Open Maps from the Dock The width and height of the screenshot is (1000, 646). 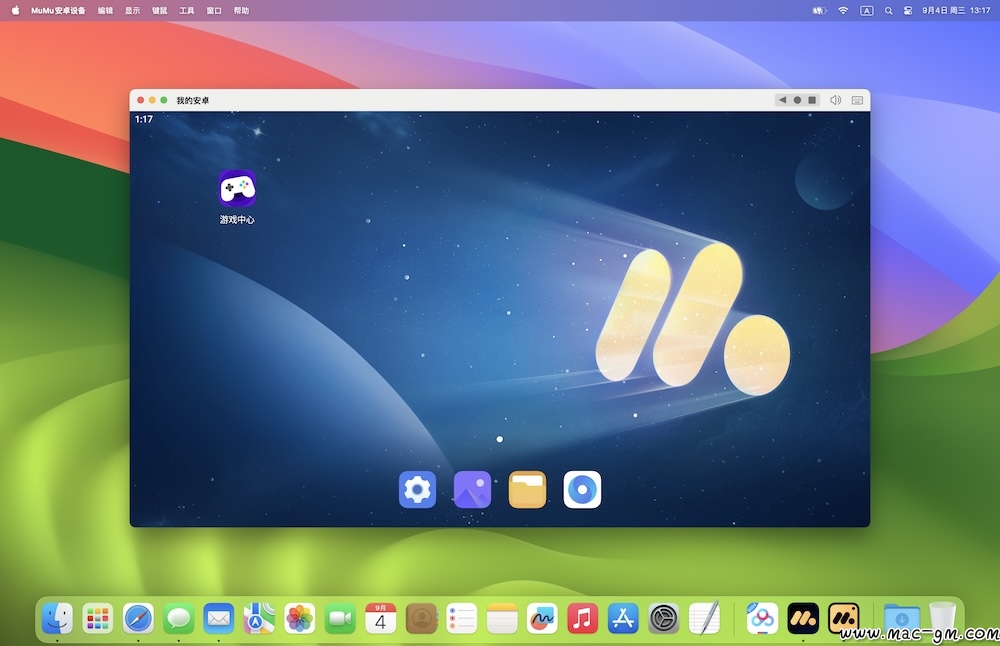click(260, 618)
